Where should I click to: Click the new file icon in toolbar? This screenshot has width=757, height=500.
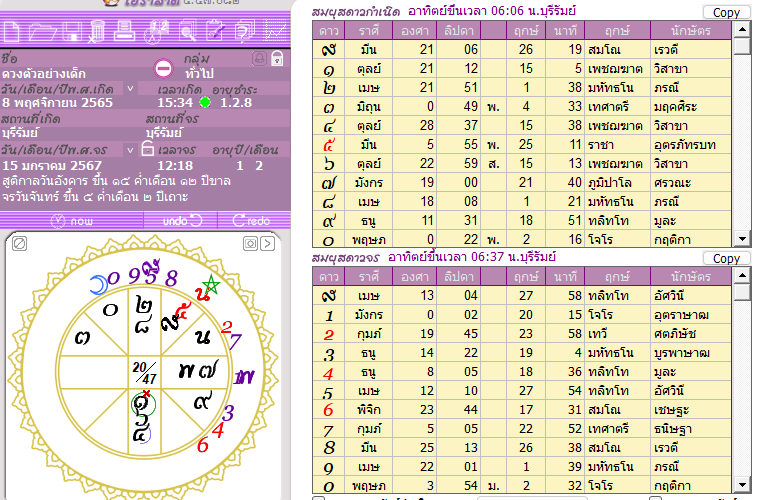click(x=13, y=30)
